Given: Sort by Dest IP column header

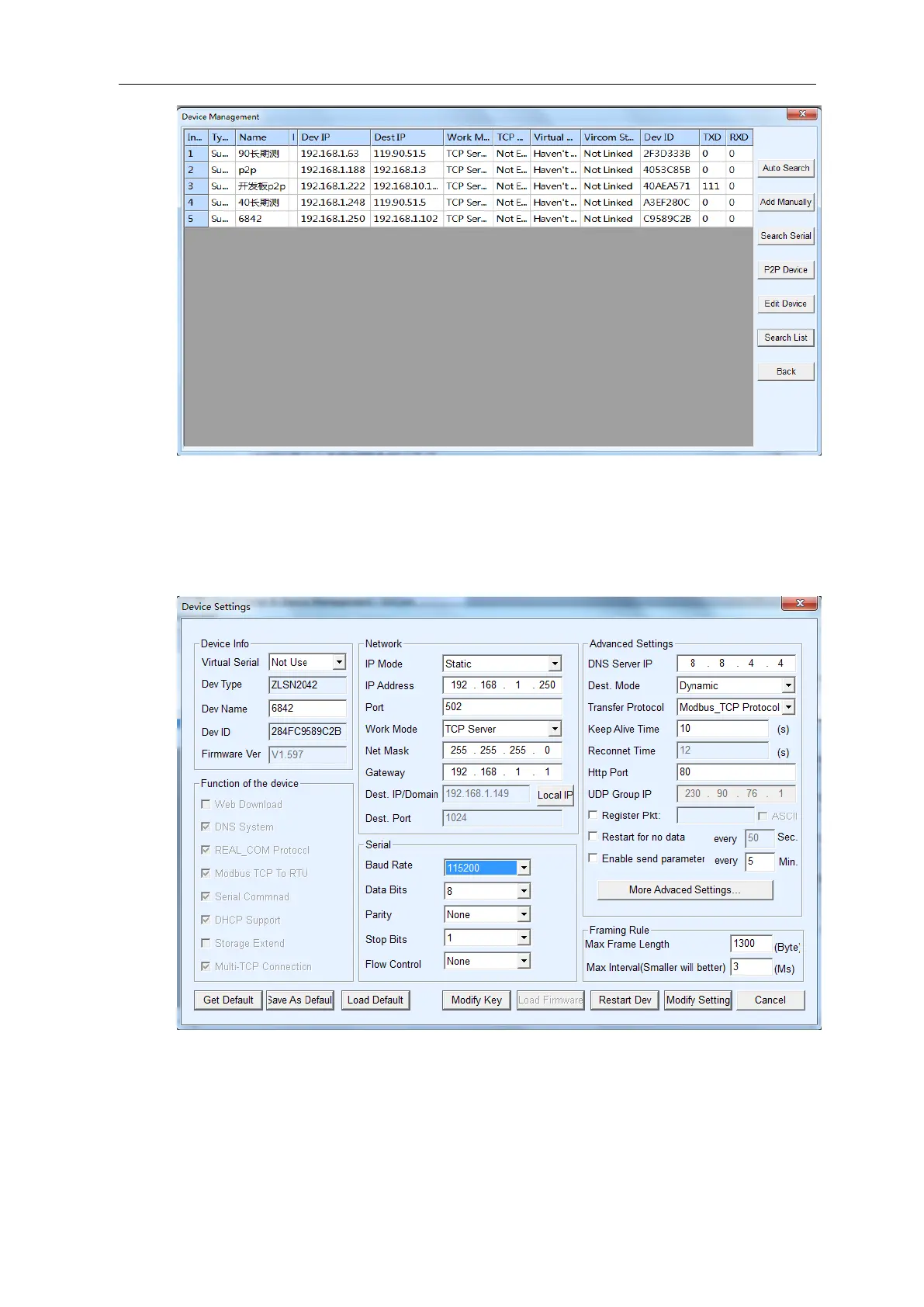Looking at the screenshot, I should pos(407,137).
